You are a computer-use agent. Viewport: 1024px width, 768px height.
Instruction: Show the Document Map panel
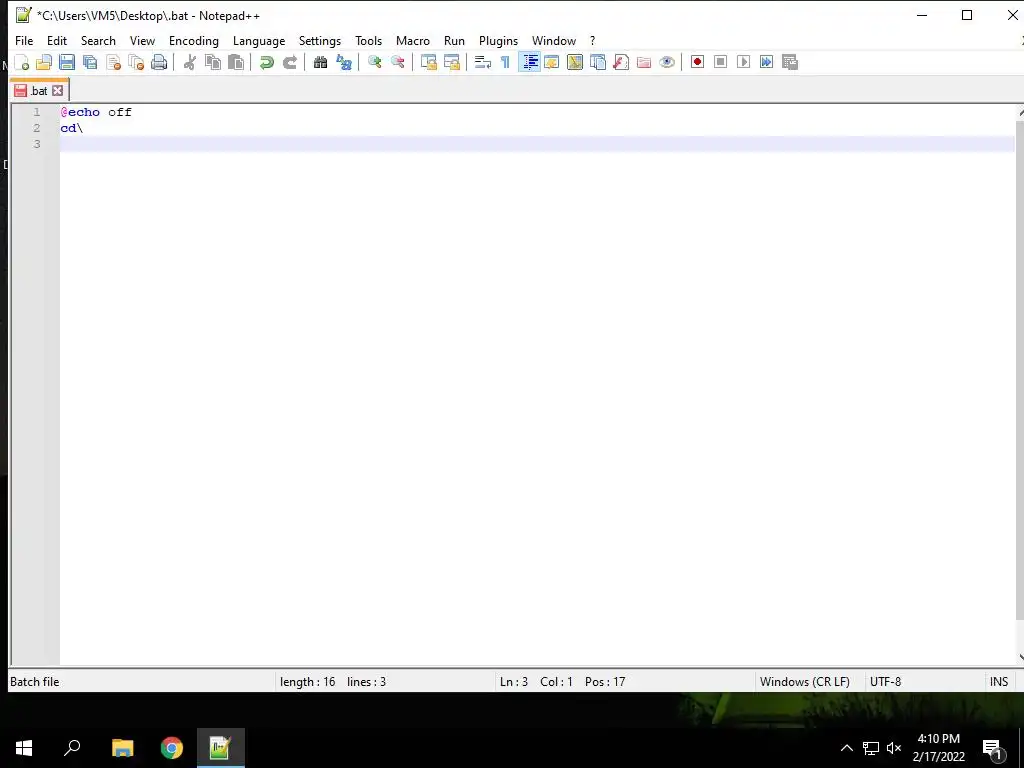click(575, 62)
